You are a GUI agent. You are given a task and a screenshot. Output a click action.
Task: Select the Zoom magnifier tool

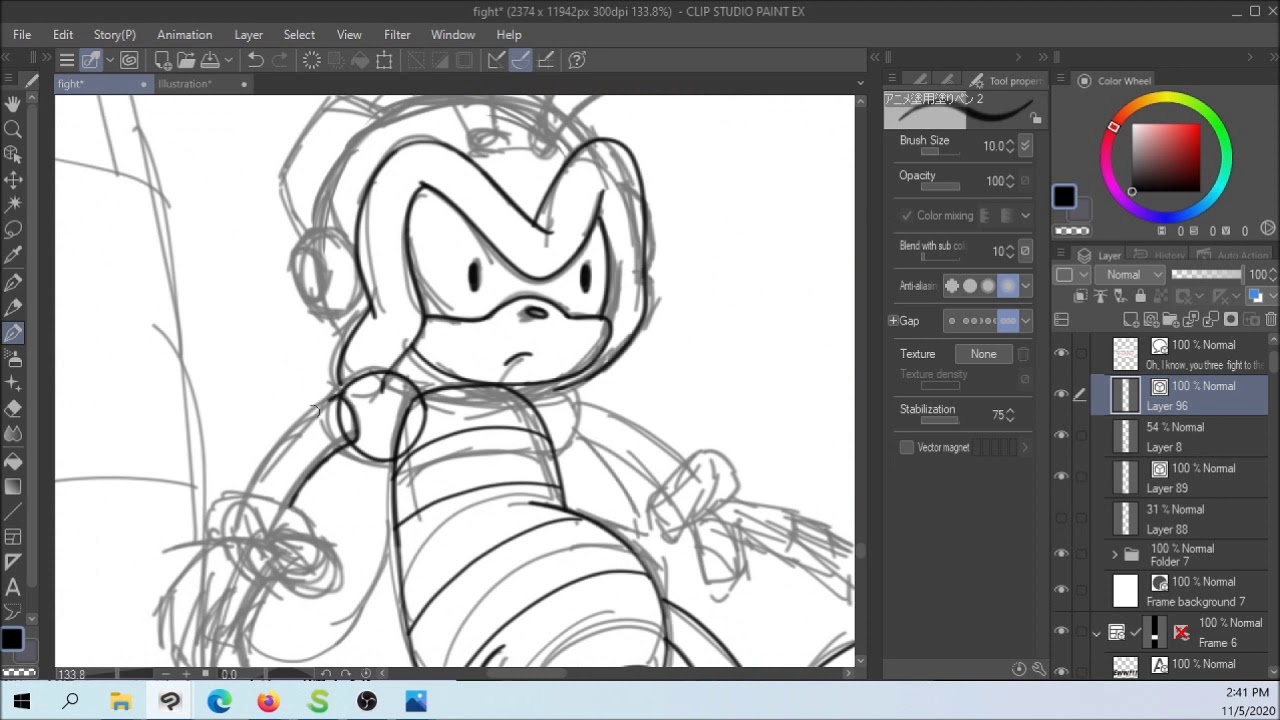(13, 129)
